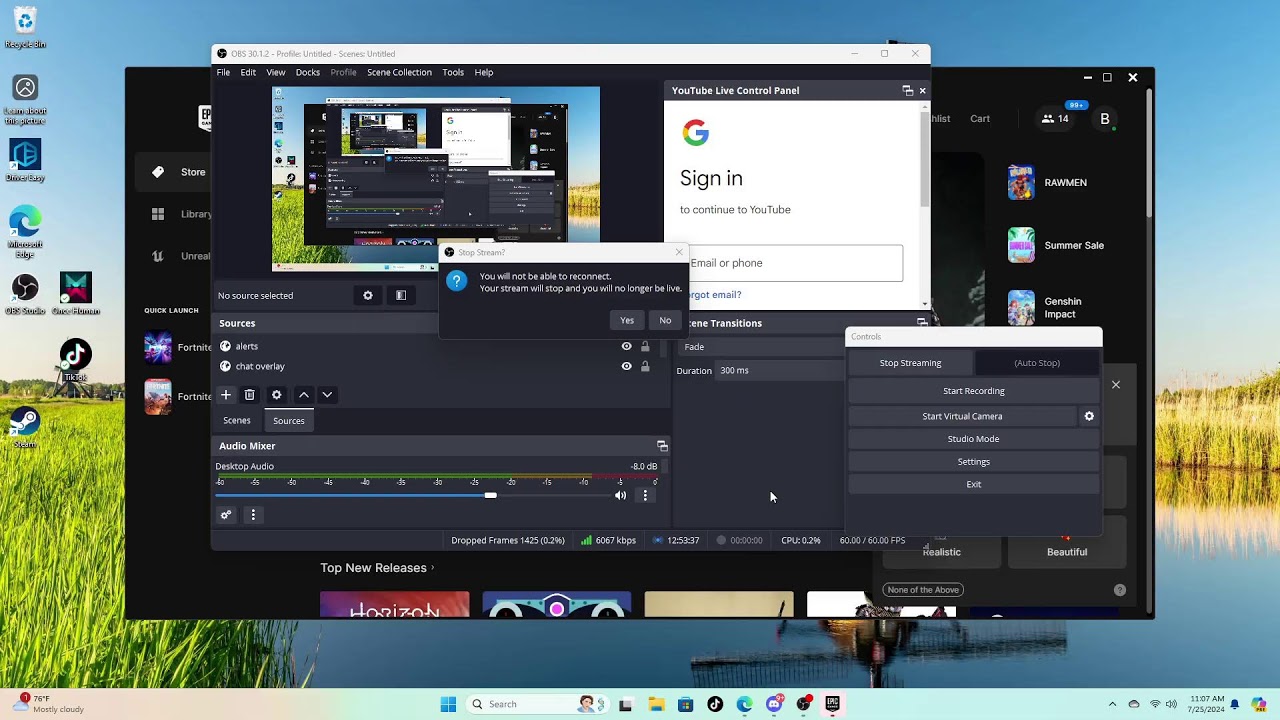Confirm stopping stream with Yes button
This screenshot has width=1280, height=720.
coord(627,320)
